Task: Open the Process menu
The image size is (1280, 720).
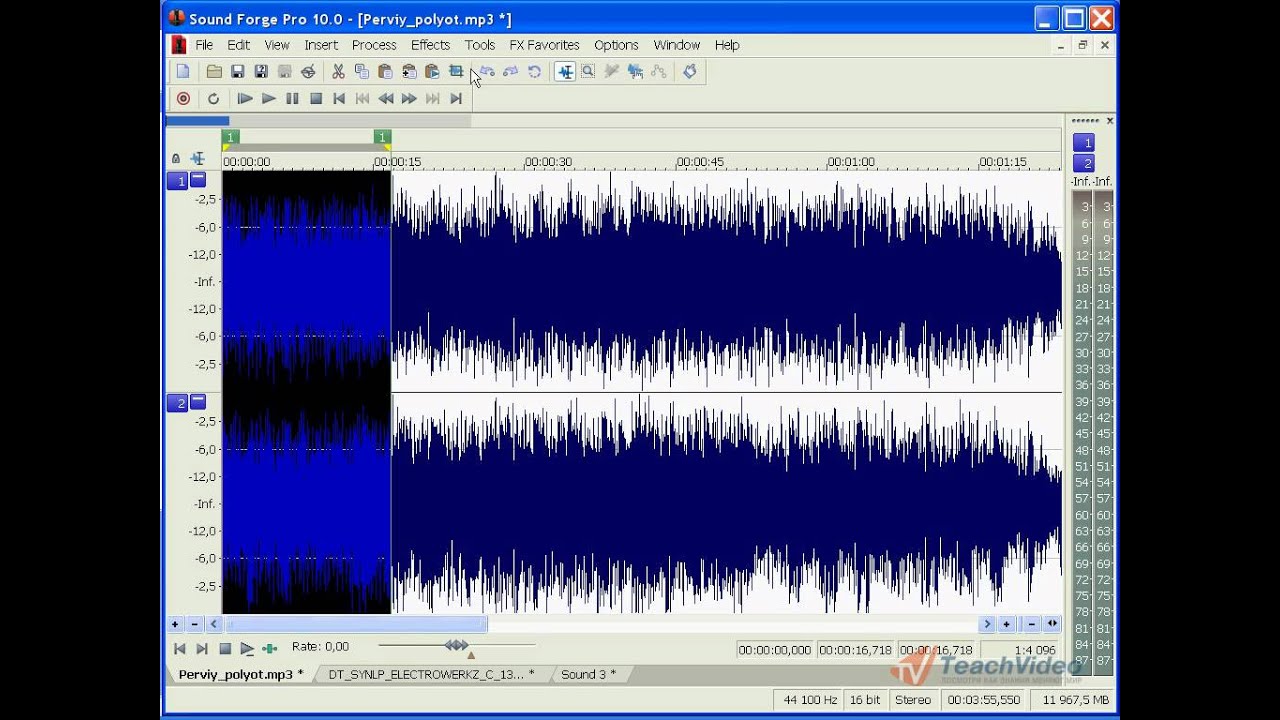Action: coord(374,45)
